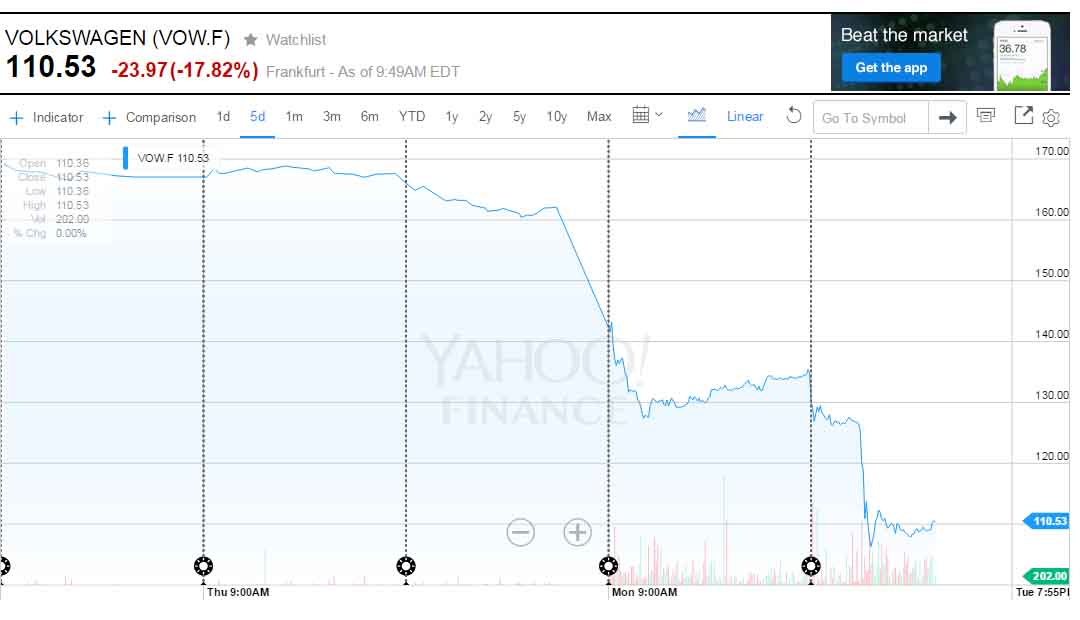Expand the calendar date range dropdown
The image size is (1080, 620).
(647, 116)
